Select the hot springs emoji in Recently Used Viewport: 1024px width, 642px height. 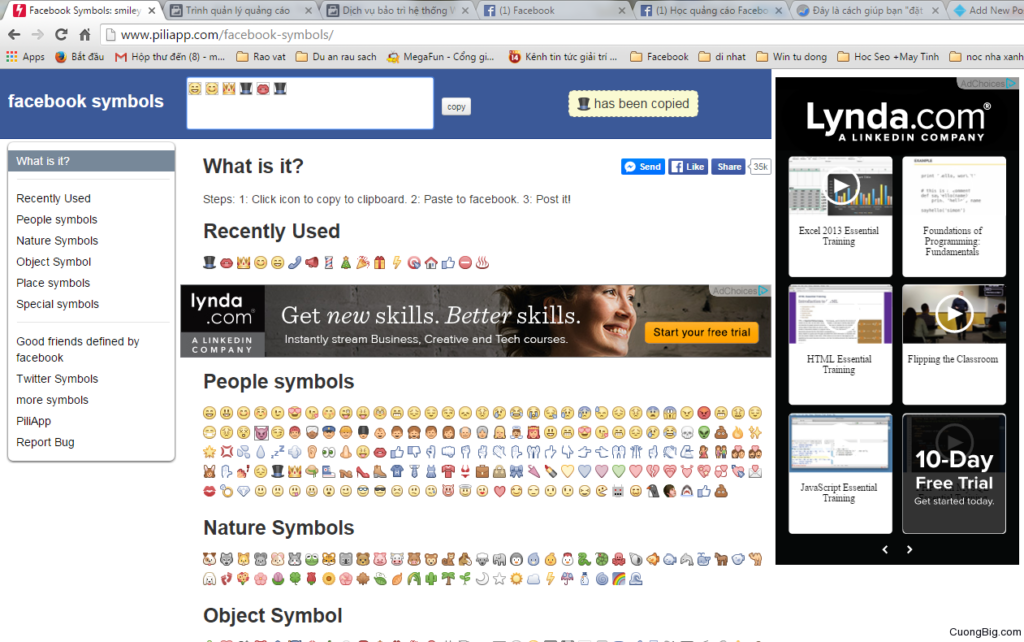click(x=482, y=263)
